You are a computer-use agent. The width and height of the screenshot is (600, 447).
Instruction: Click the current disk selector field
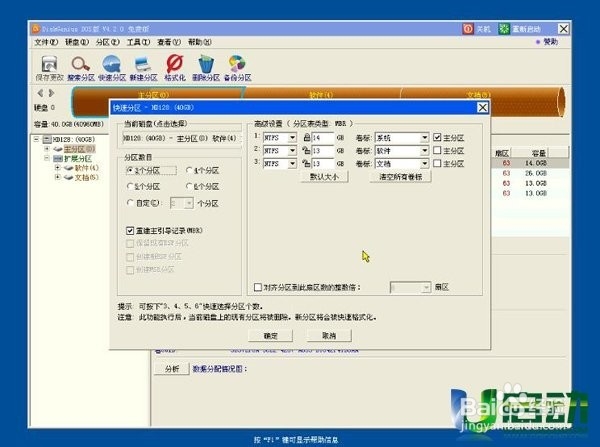pyautogui.click(x=182, y=138)
